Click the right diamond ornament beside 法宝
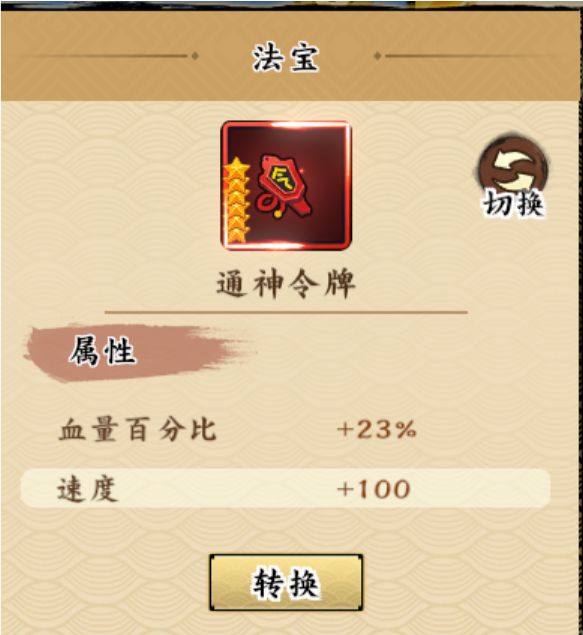 tap(377, 56)
